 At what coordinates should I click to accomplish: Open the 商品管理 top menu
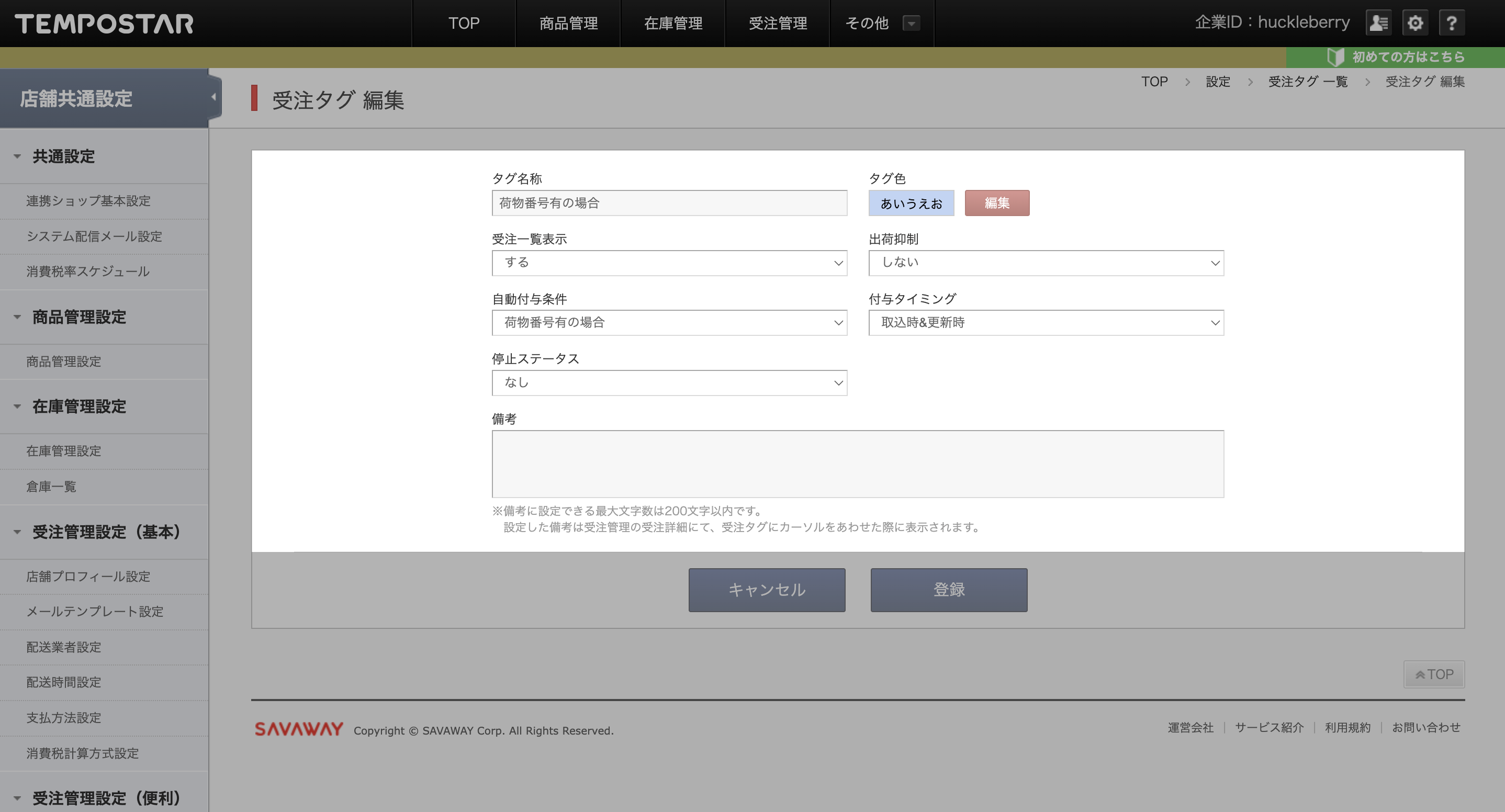(568, 24)
